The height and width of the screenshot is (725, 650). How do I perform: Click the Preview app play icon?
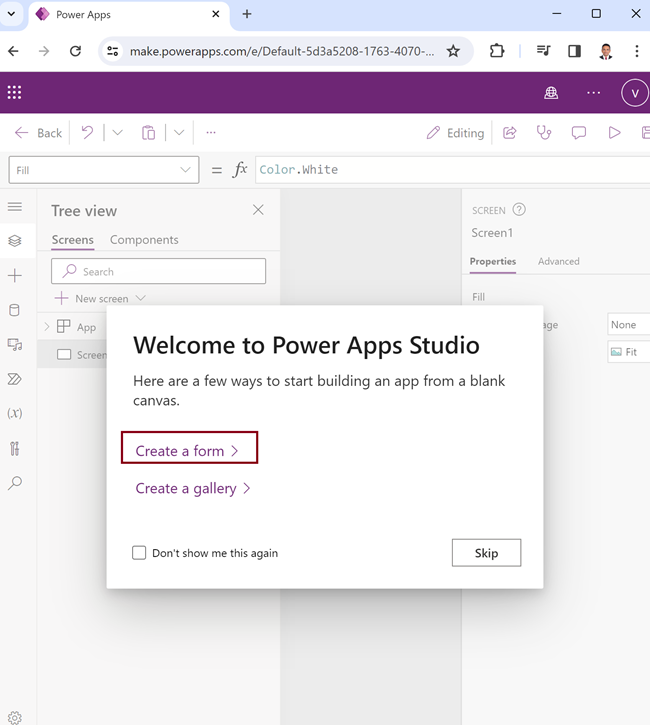point(614,132)
